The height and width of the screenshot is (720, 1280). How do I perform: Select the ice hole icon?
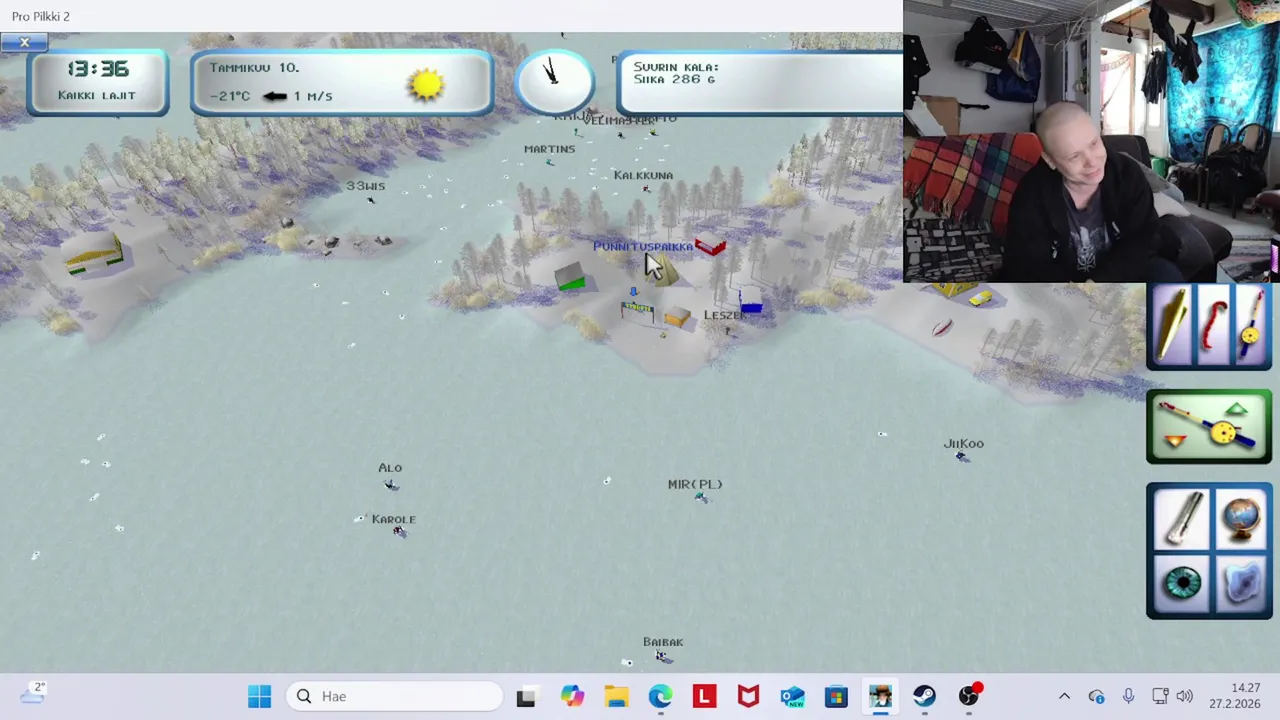[x=1240, y=583]
